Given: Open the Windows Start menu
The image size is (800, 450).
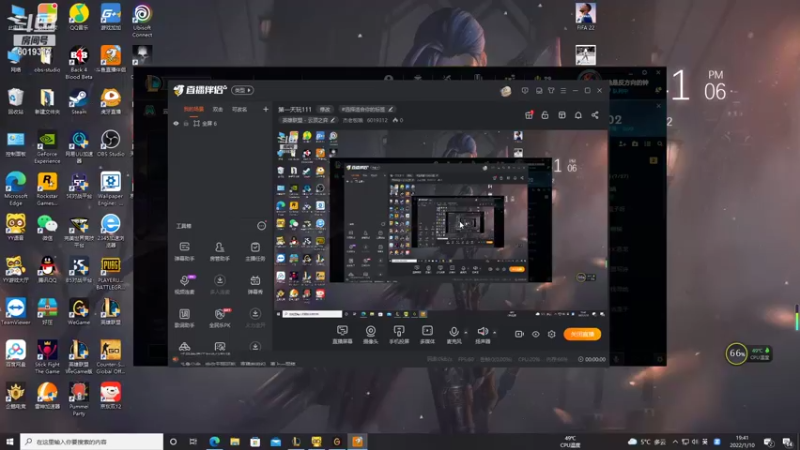Looking at the screenshot, I should point(10,441).
